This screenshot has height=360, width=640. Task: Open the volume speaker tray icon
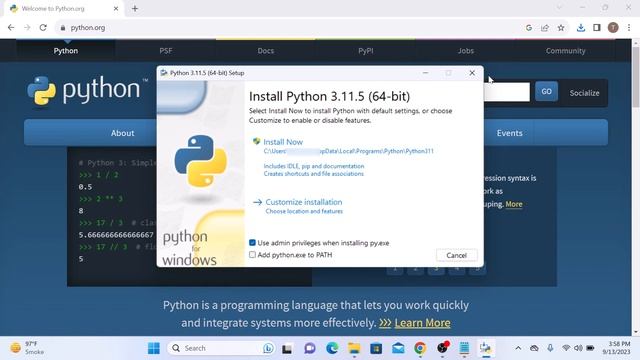pos(578,348)
